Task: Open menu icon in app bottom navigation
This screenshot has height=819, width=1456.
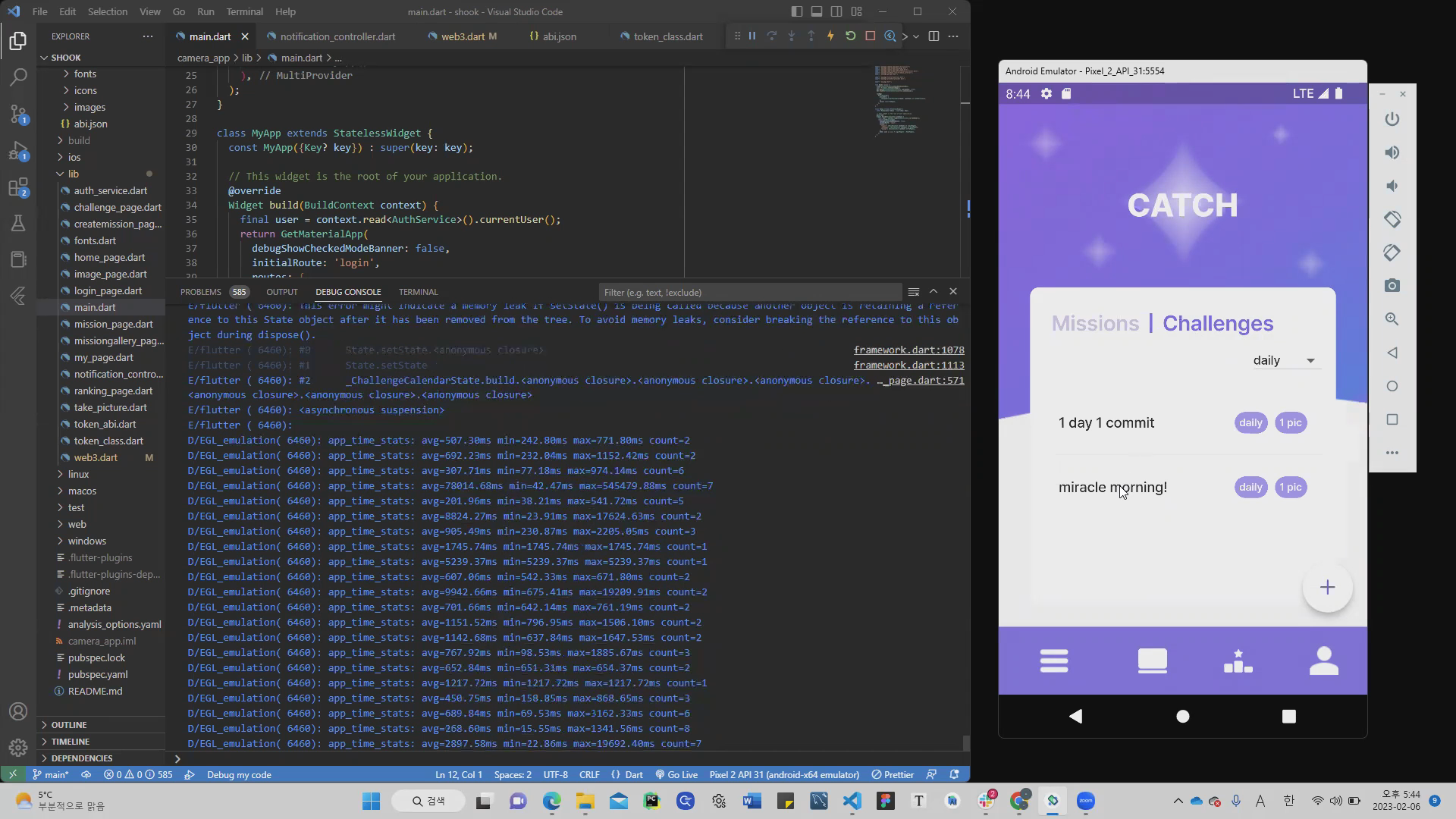Action: (1054, 661)
